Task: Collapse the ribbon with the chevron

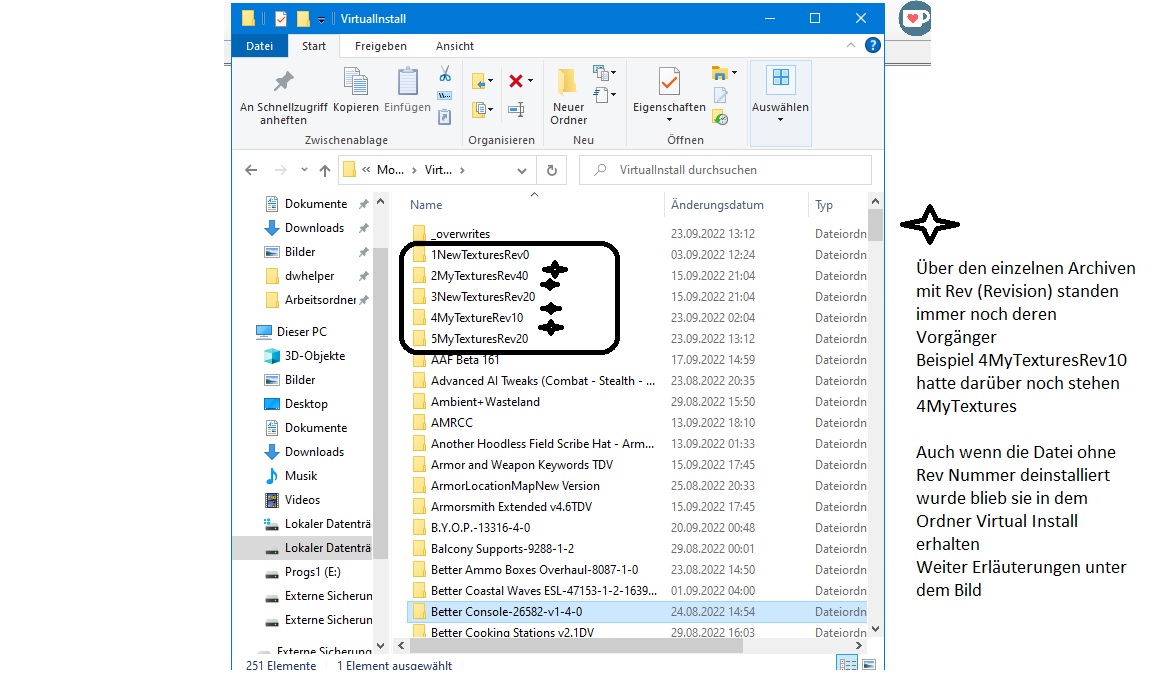Action: point(853,46)
